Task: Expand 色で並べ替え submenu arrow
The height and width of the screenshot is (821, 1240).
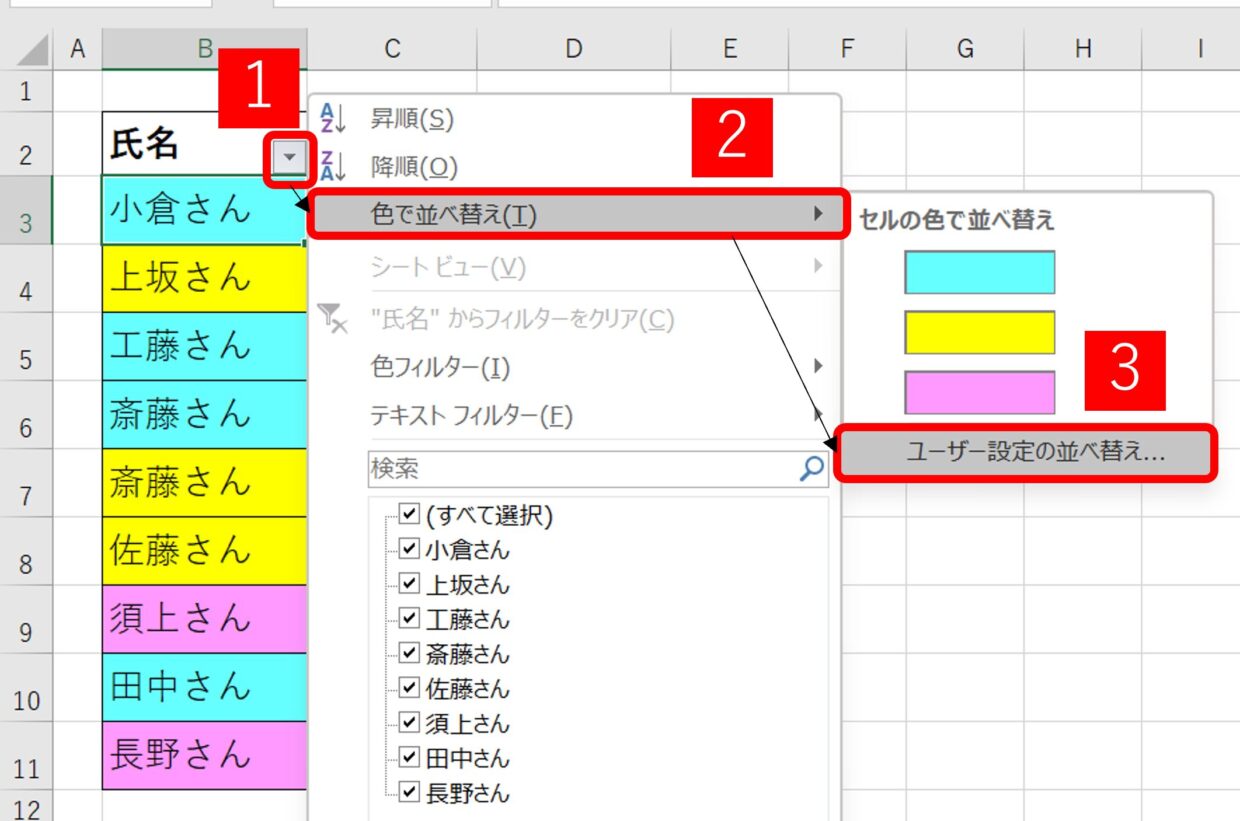Action: pos(819,213)
